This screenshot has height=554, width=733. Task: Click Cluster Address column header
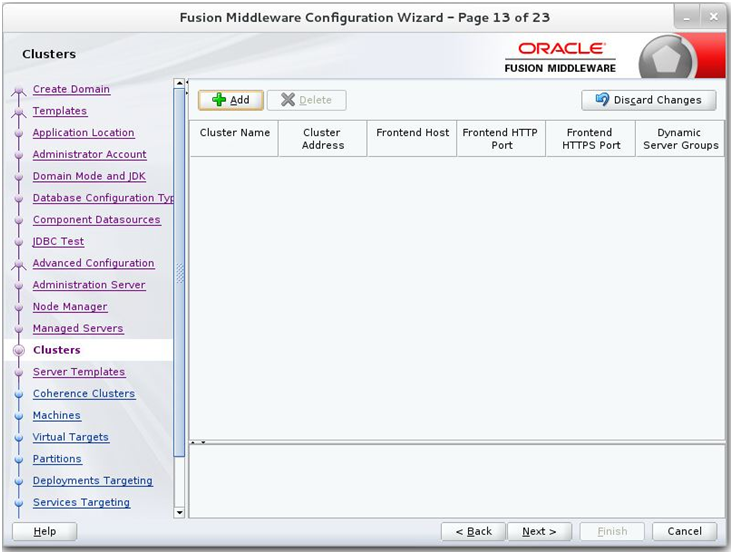323,138
